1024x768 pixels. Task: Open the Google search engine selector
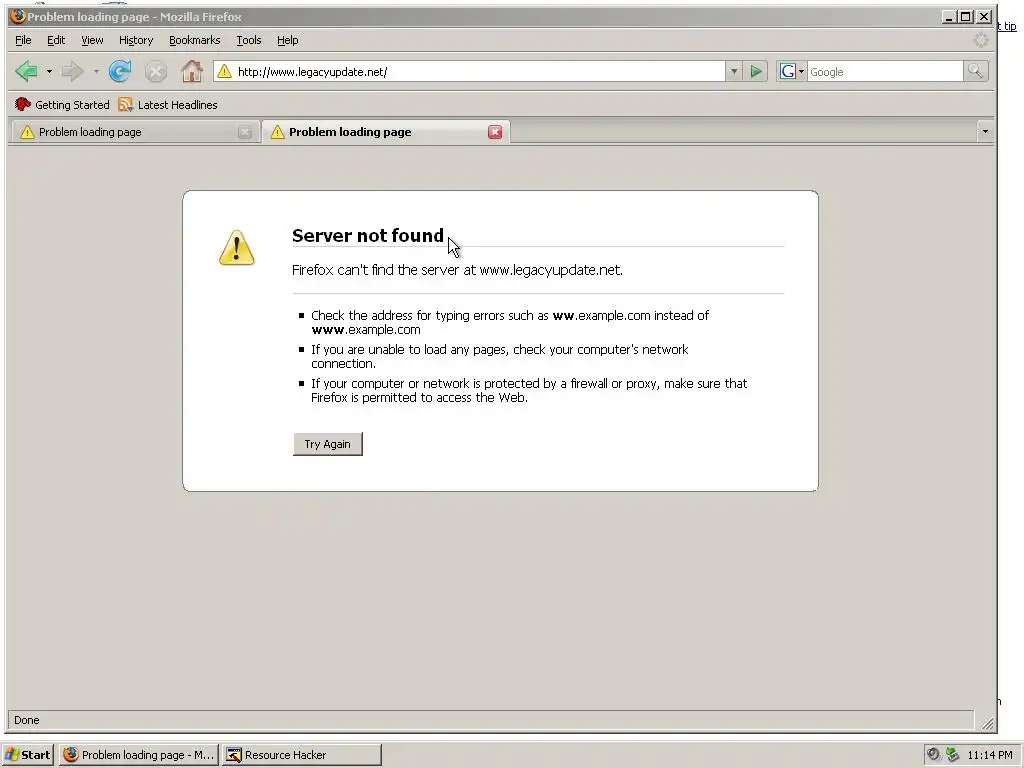tap(792, 71)
